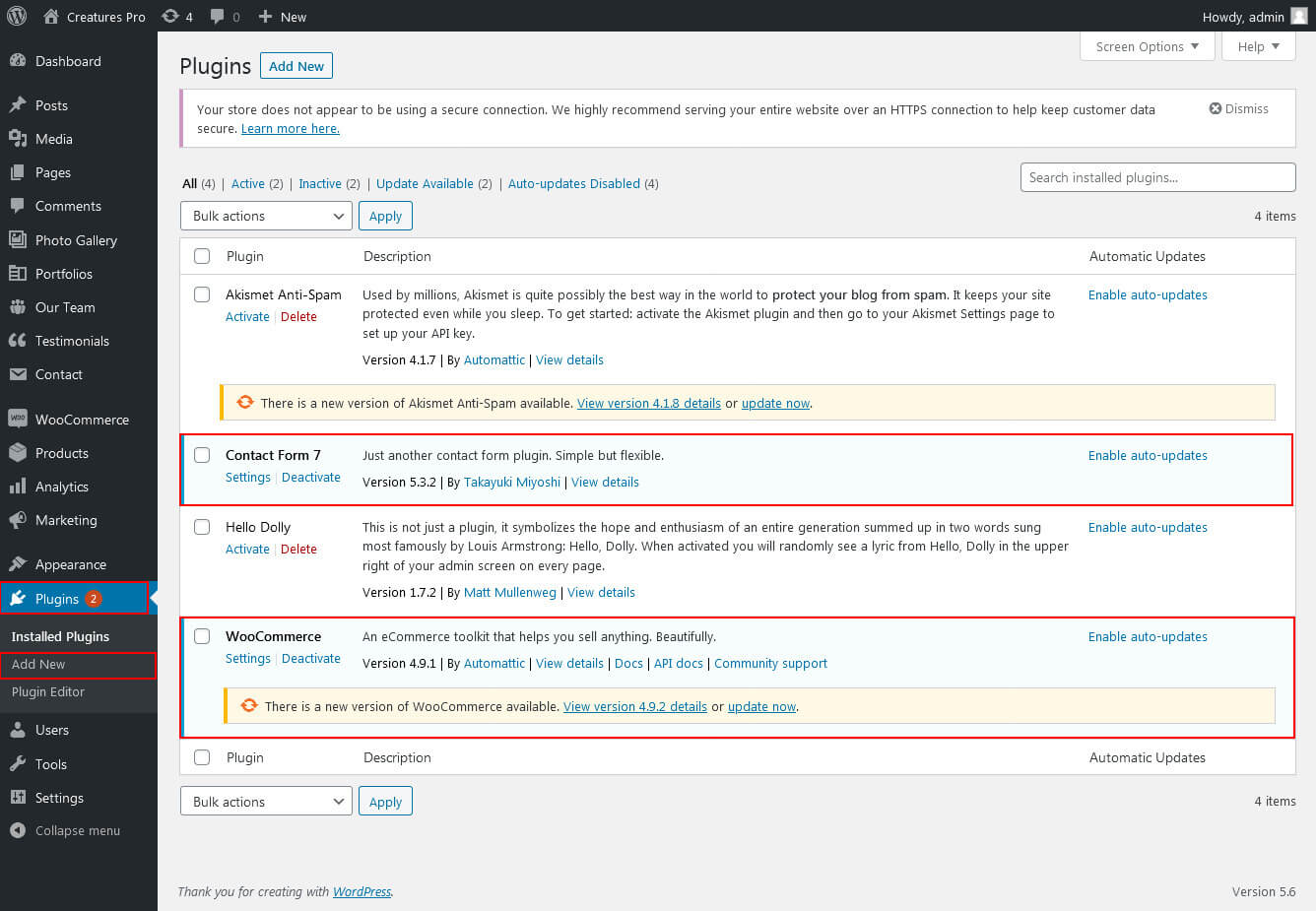
Task: Open Add New in Plugins submenu
Action: coord(38,664)
